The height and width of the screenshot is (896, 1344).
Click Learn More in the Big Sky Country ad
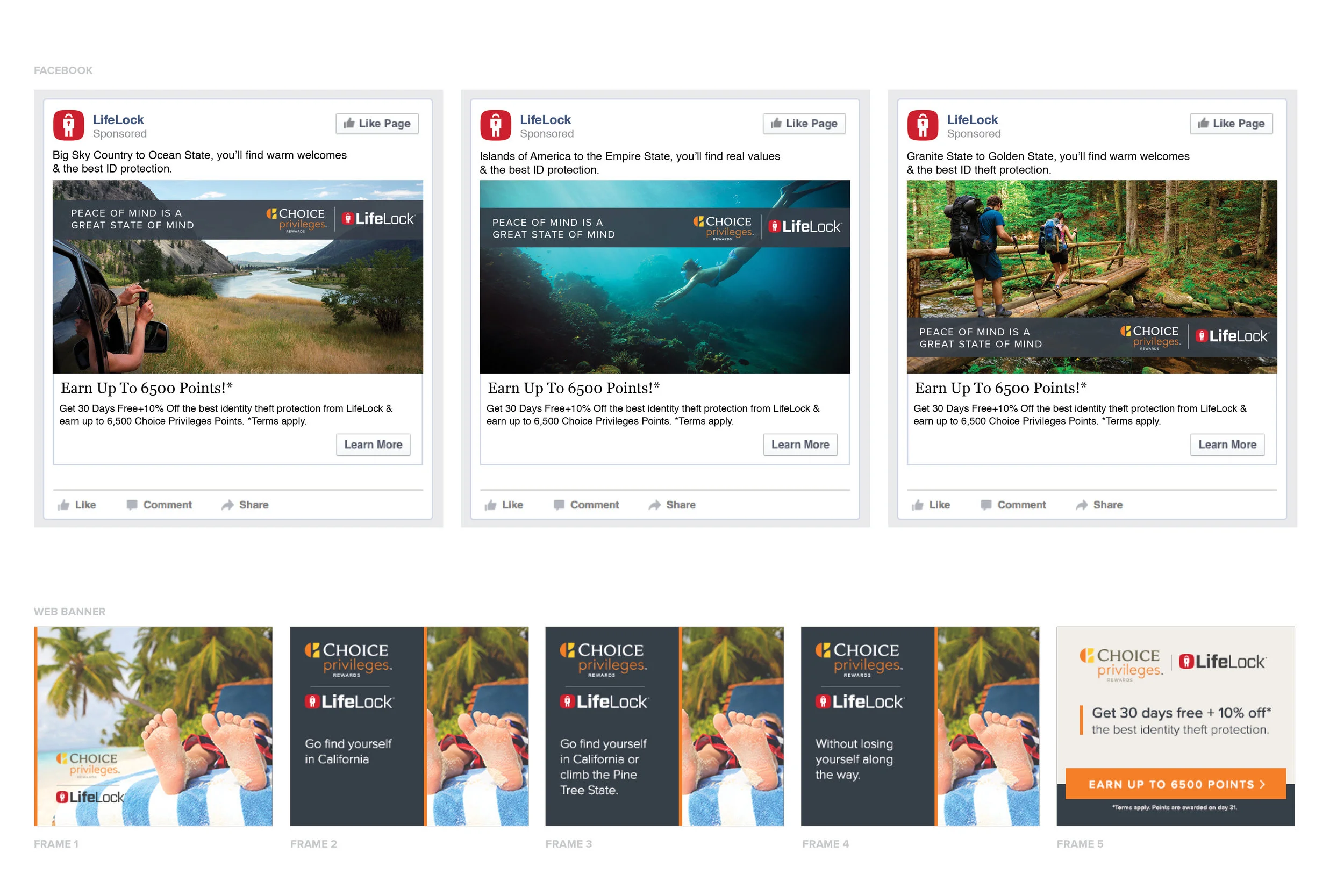pyautogui.click(x=373, y=445)
